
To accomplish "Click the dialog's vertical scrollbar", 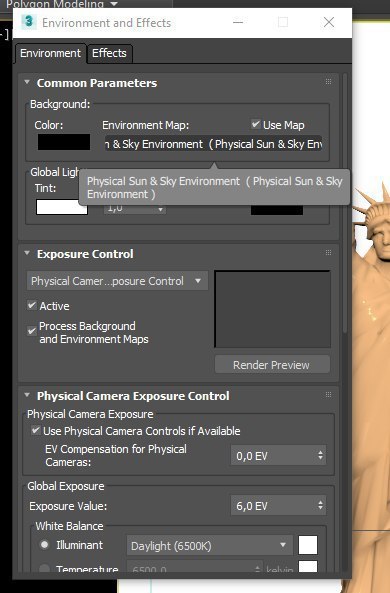I will point(345,204).
